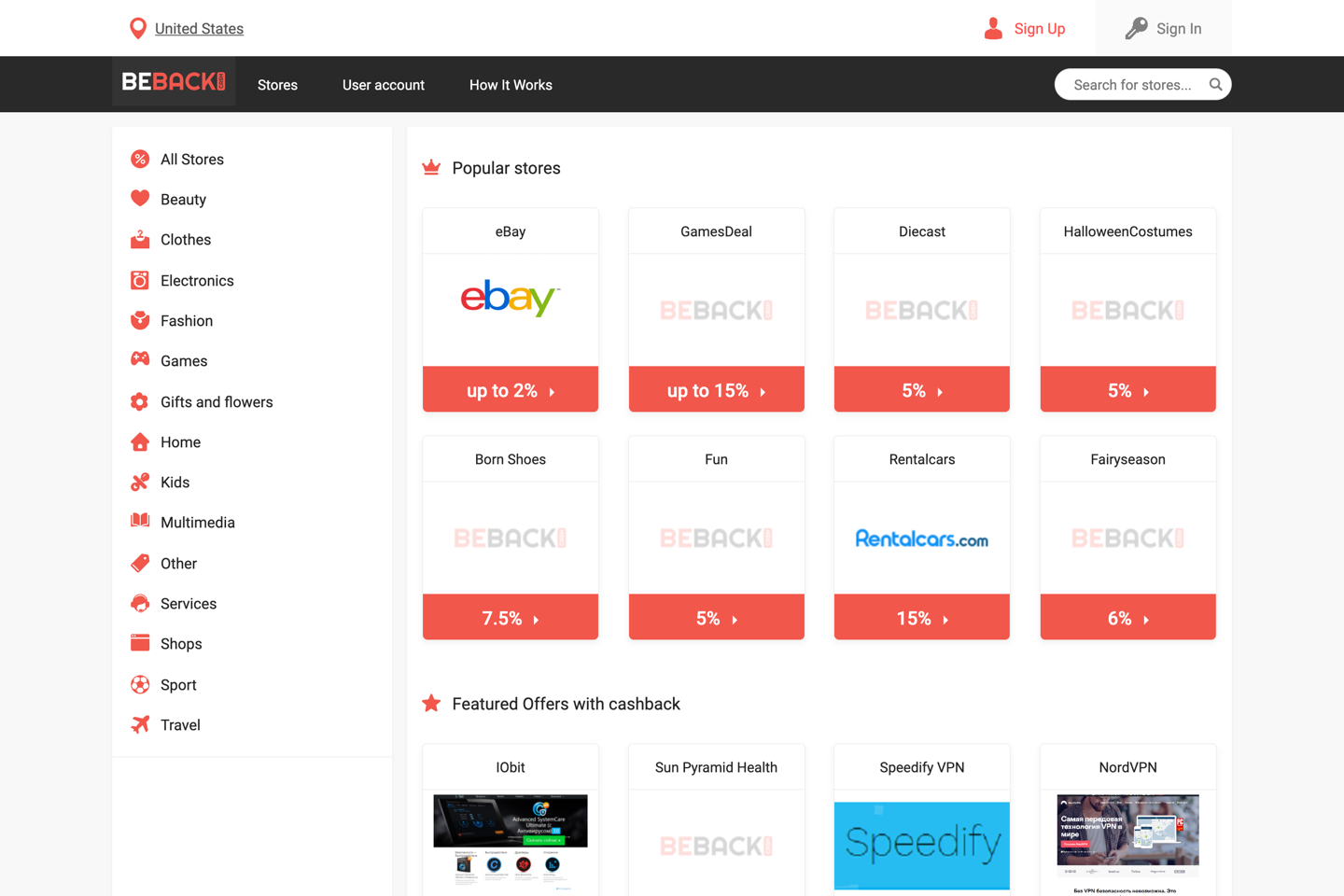Click the NordVPN offer screenshot thumbnail
Viewport: 1344px width, 896px height.
[x=1127, y=843]
